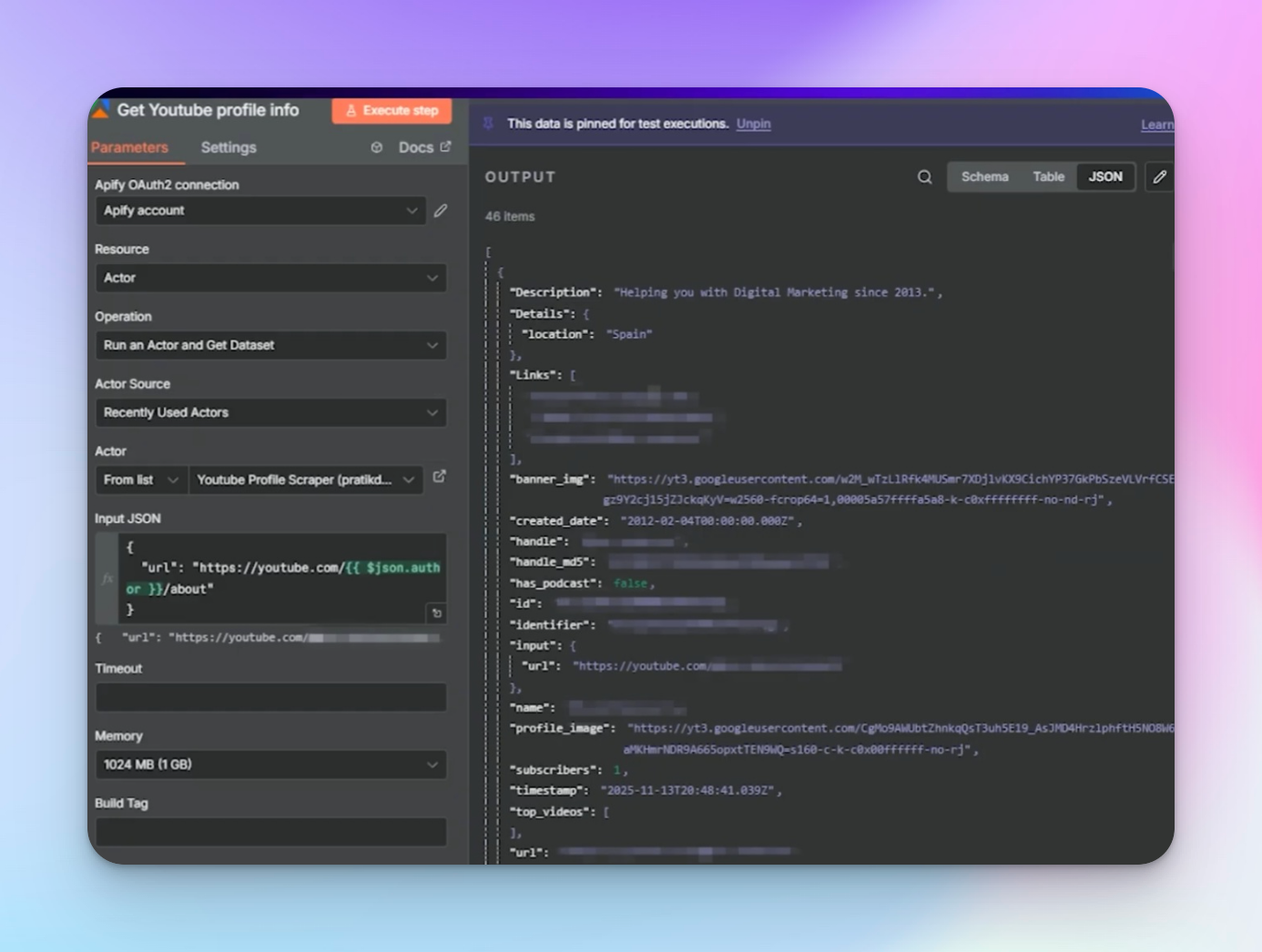This screenshot has height=952, width=1262.
Task: Open the Apify account credential dropdown
Action: point(260,210)
